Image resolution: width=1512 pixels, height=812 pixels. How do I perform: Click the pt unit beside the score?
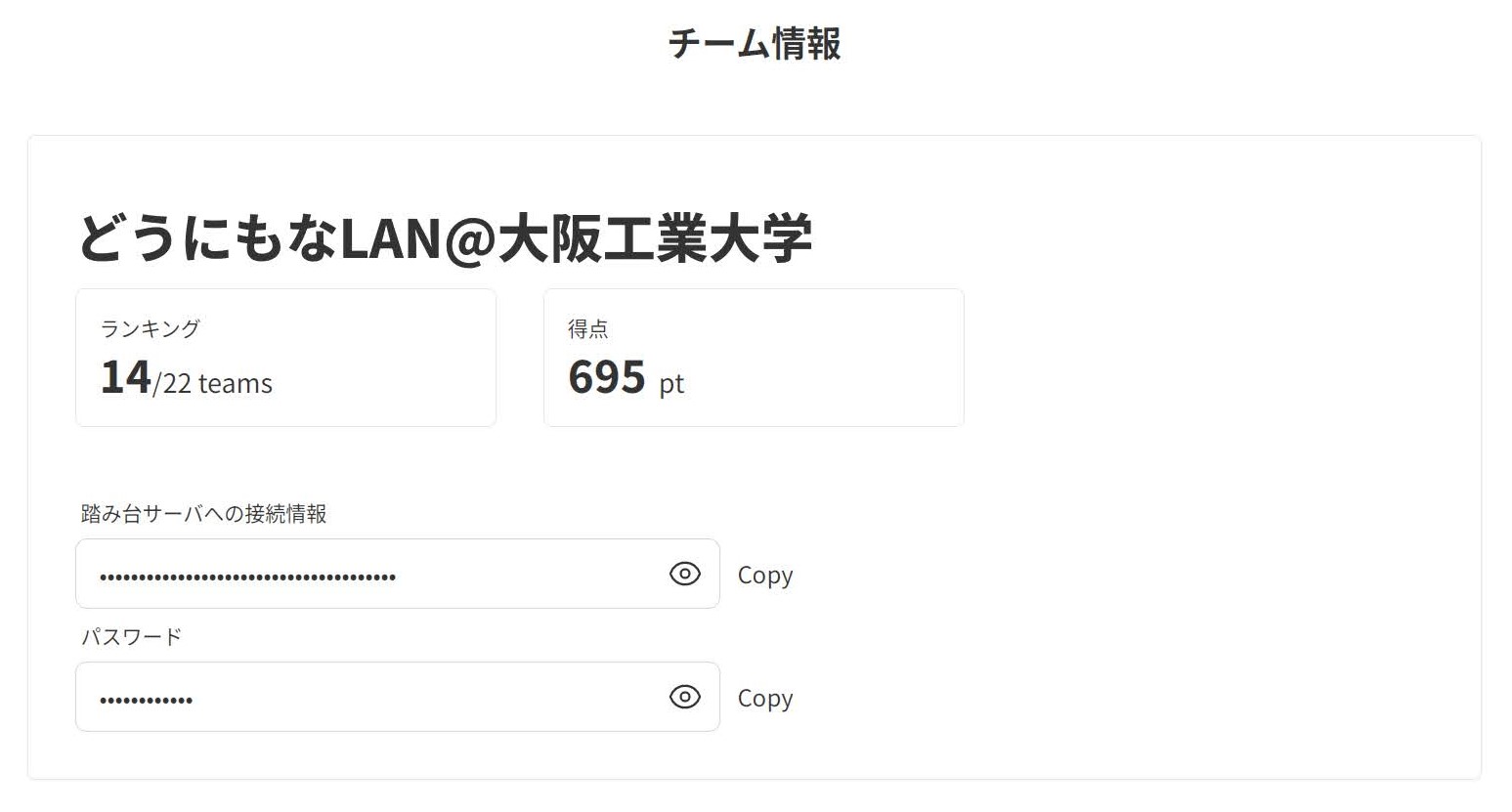tap(671, 384)
